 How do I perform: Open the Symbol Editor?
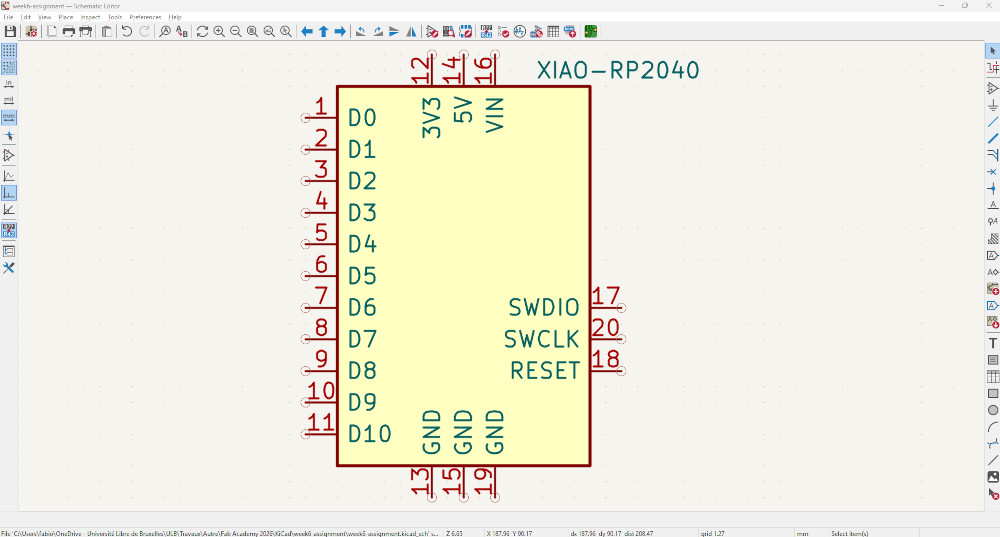coord(432,31)
